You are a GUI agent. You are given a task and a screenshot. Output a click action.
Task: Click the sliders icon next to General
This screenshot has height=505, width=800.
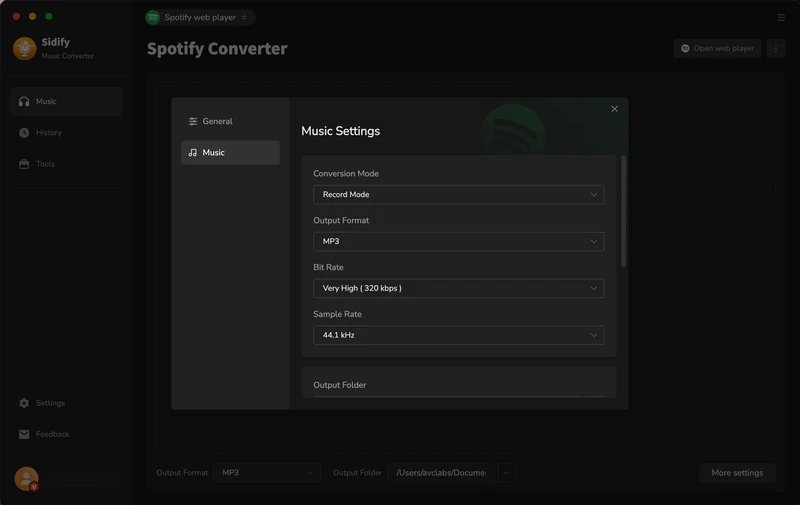pos(193,121)
